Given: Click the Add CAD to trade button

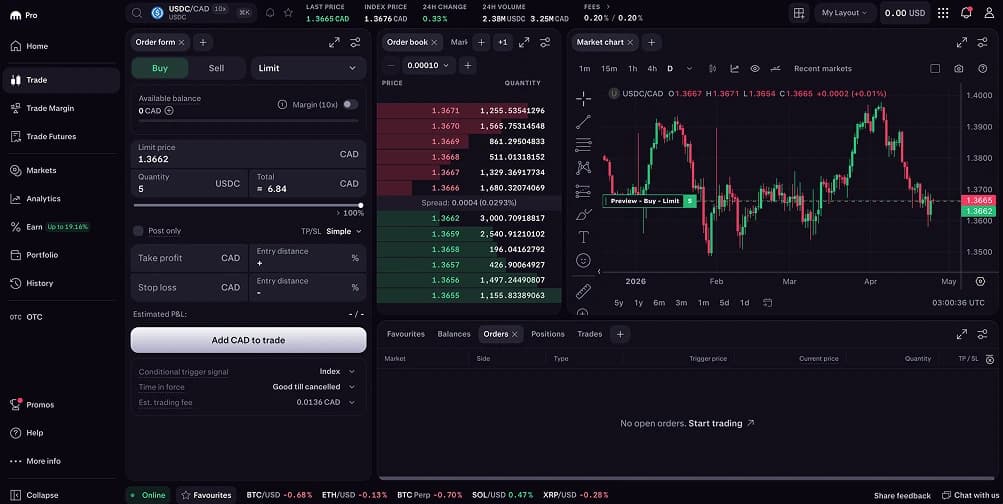Looking at the screenshot, I should 248,340.
